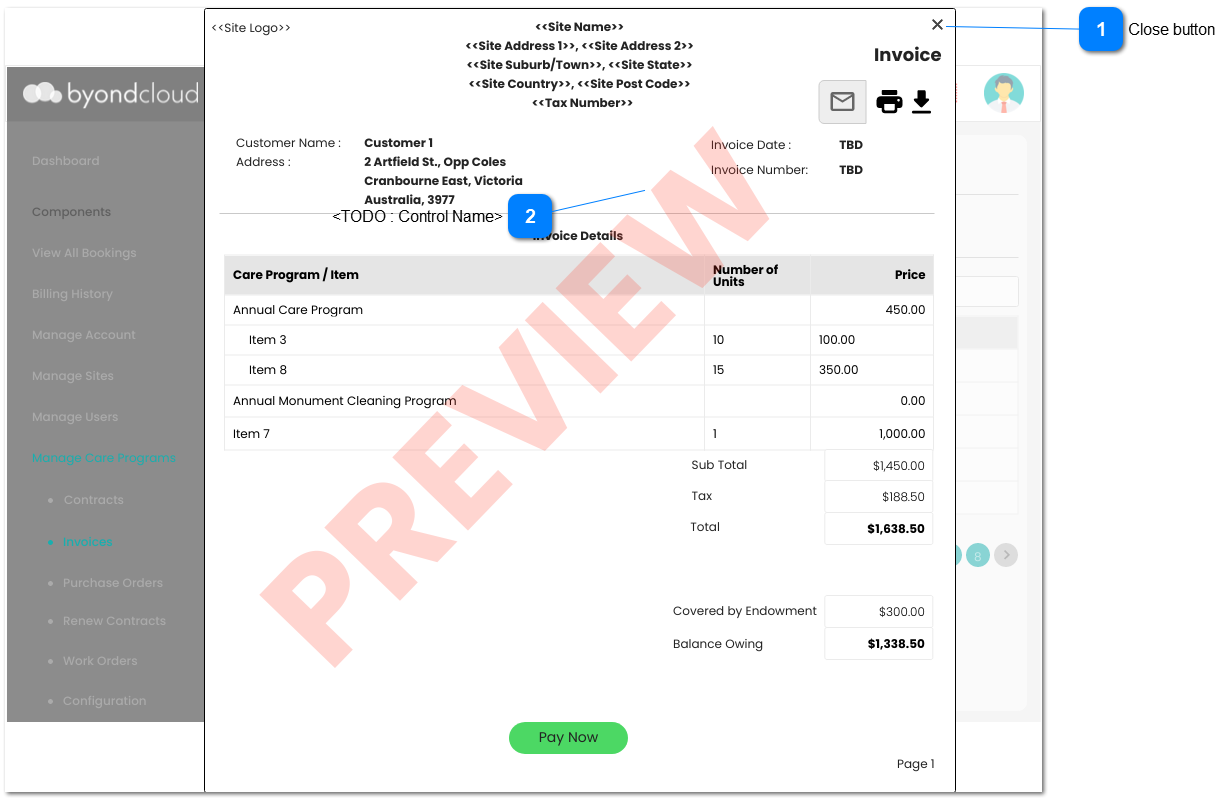Select page 8 in pagination
Image resolution: width=1231 pixels, height=801 pixels.
click(978, 555)
